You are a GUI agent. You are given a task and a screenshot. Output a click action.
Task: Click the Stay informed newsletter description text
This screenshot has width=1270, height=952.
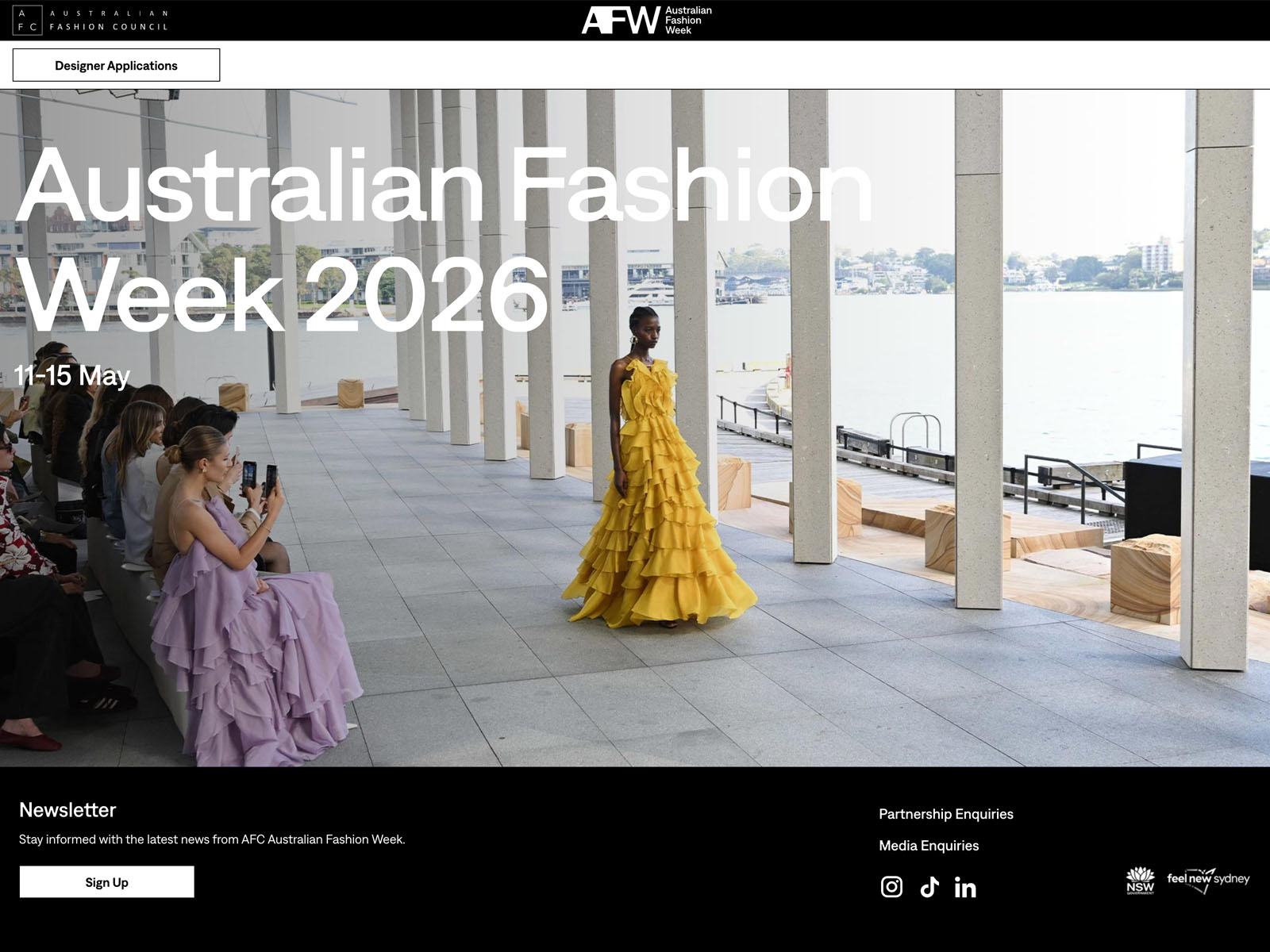212,839
